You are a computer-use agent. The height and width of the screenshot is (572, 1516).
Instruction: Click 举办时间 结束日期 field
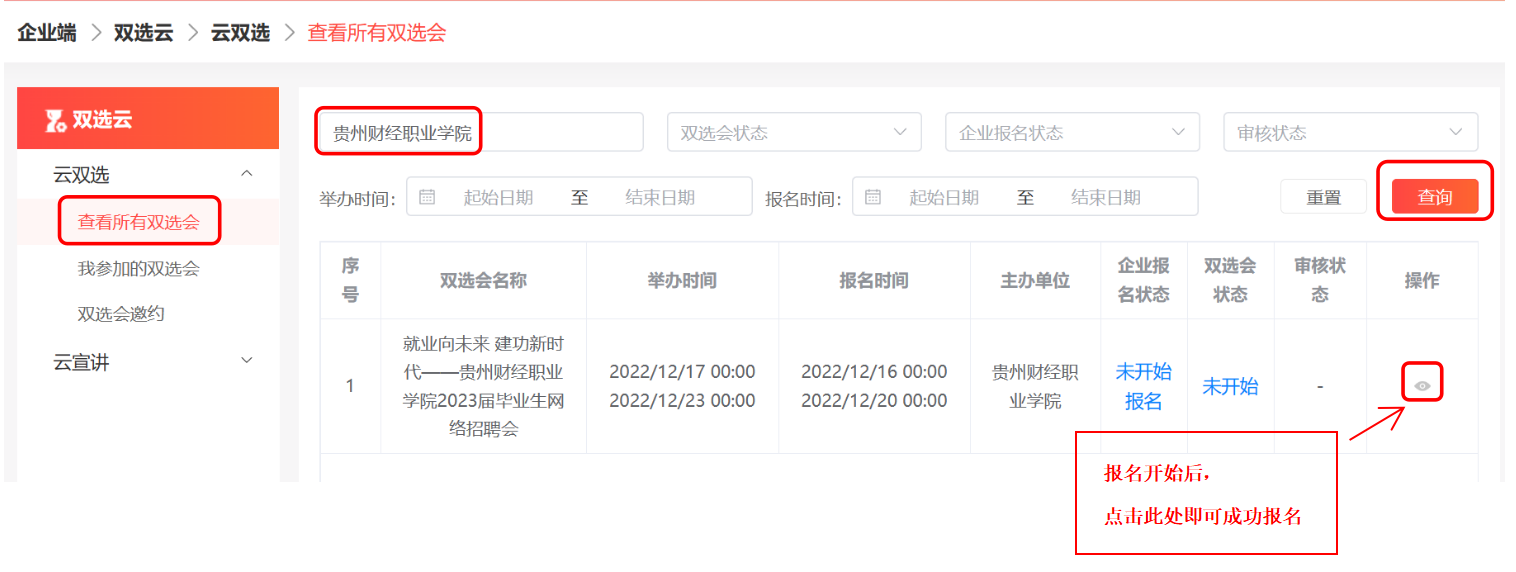point(660,197)
